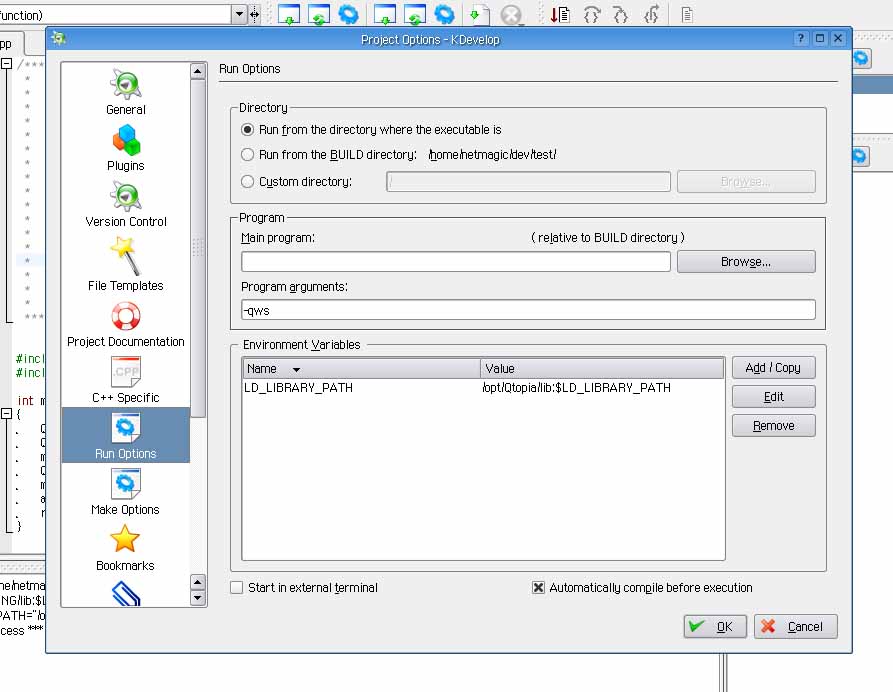Collapse the comment block fold marker in editor
Viewport: 893px width, 692px height.
pyautogui.click(x=6, y=63)
